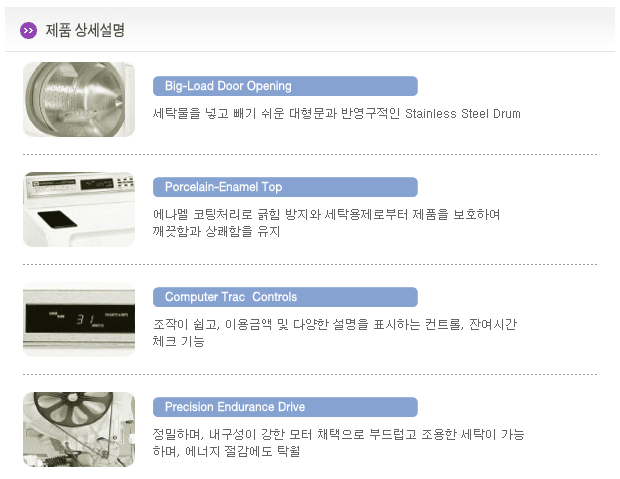Click the 에너지 절감에도 탁월 line
The height and width of the screenshot is (479, 620).
(226, 451)
